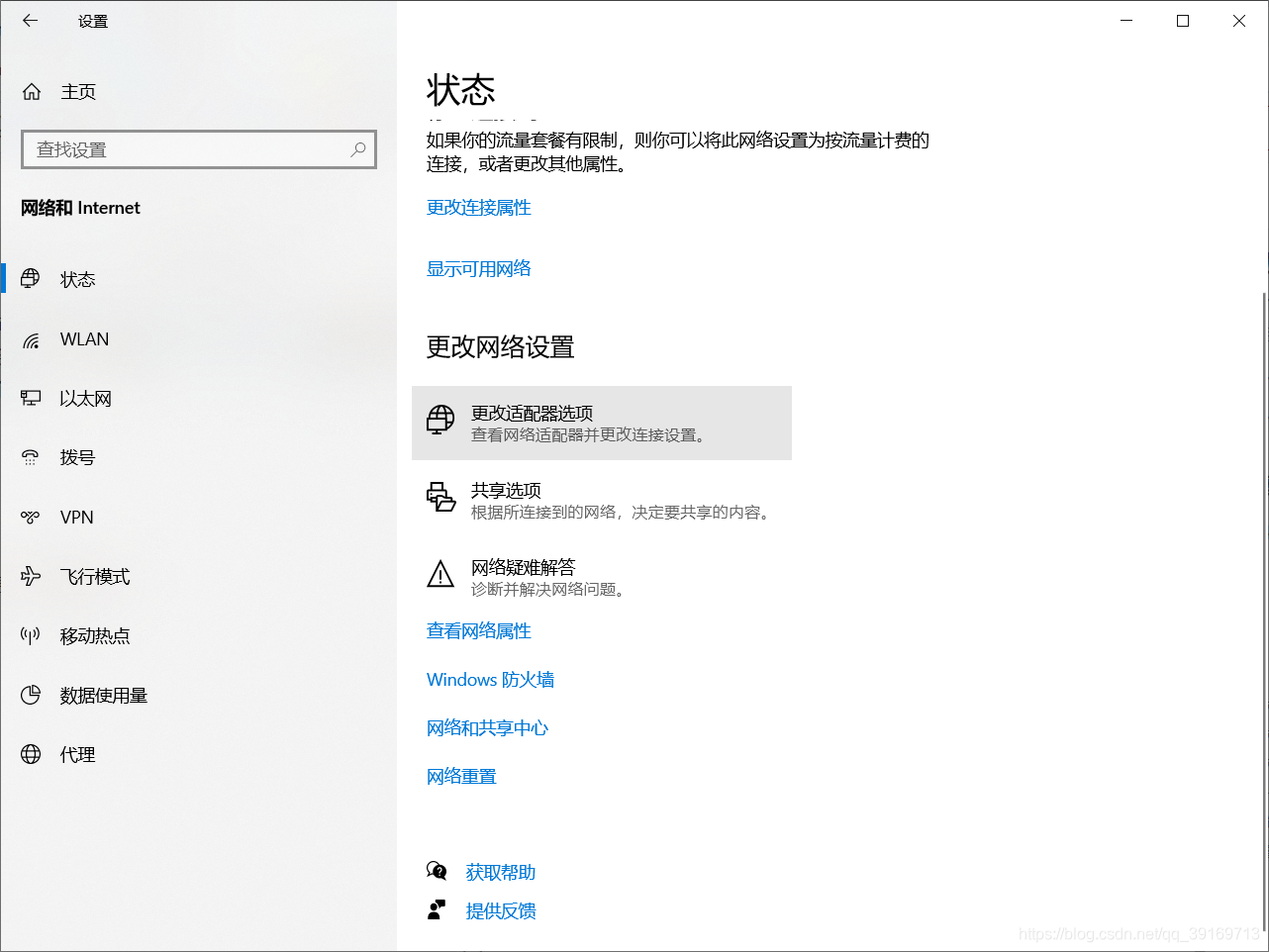Select 状态 in the sidebar menu
Image resolution: width=1269 pixels, height=952 pixels.
coord(75,279)
